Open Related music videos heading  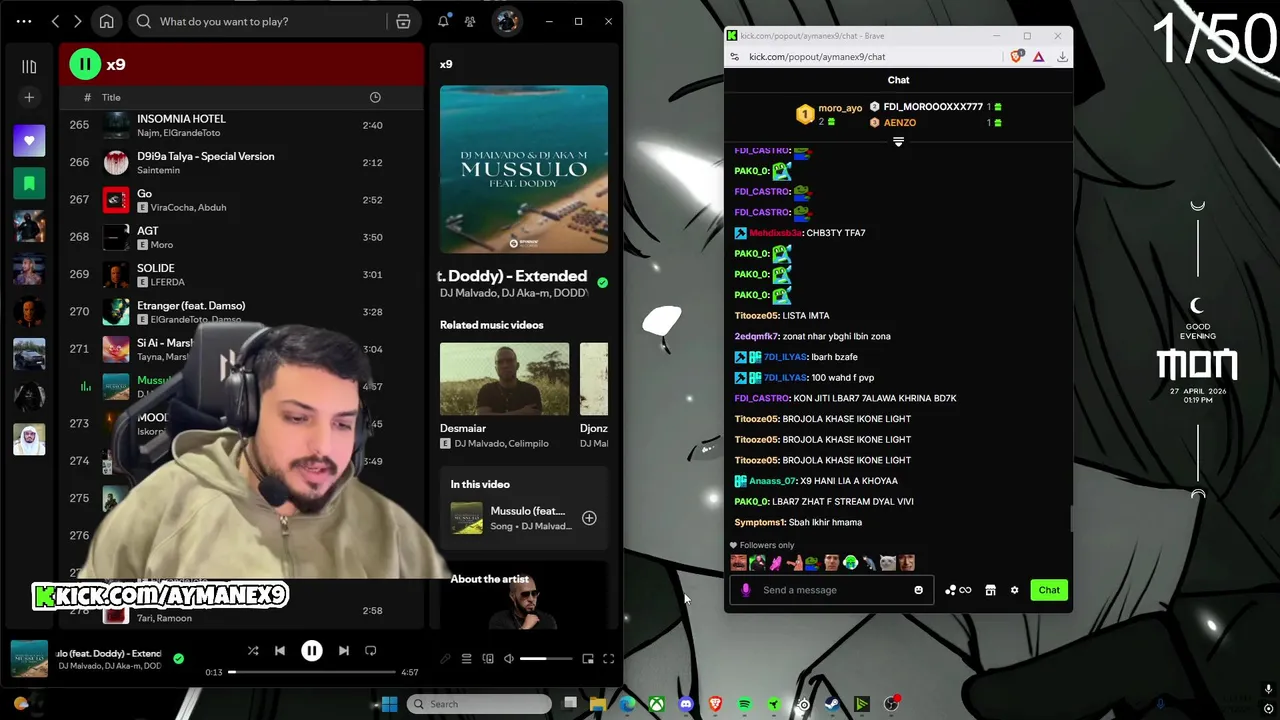[491, 325]
